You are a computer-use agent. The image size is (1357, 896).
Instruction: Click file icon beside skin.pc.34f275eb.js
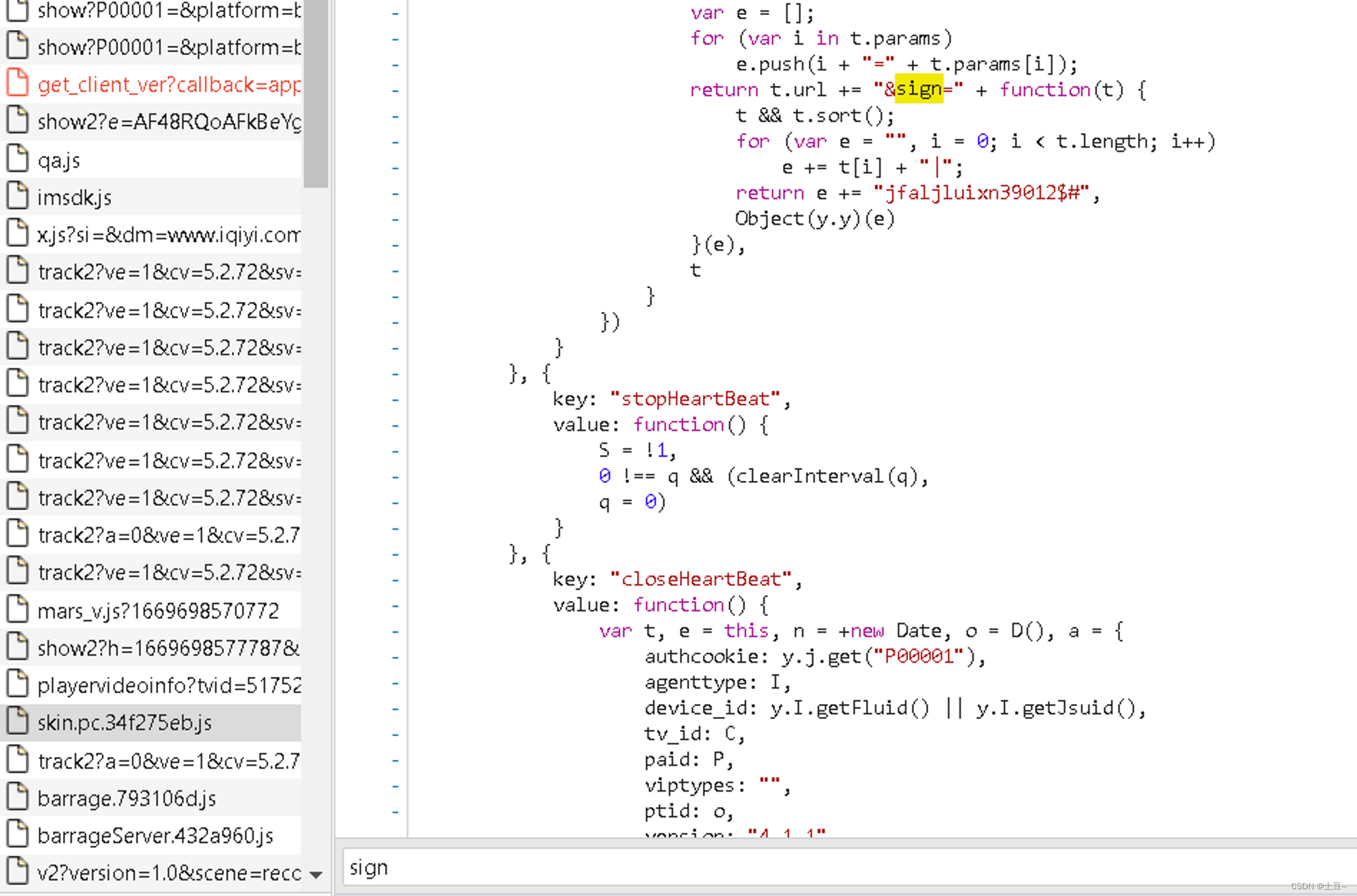pyautogui.click(x=17, y=722)
